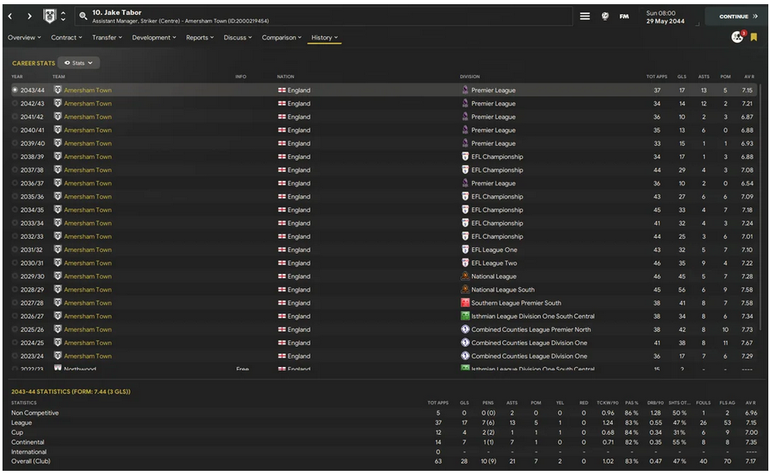Image resolution: width=770 pixels, height=475 pixels.
Task: Select the 2043/44 season radio button
Action: click(15, 90)
